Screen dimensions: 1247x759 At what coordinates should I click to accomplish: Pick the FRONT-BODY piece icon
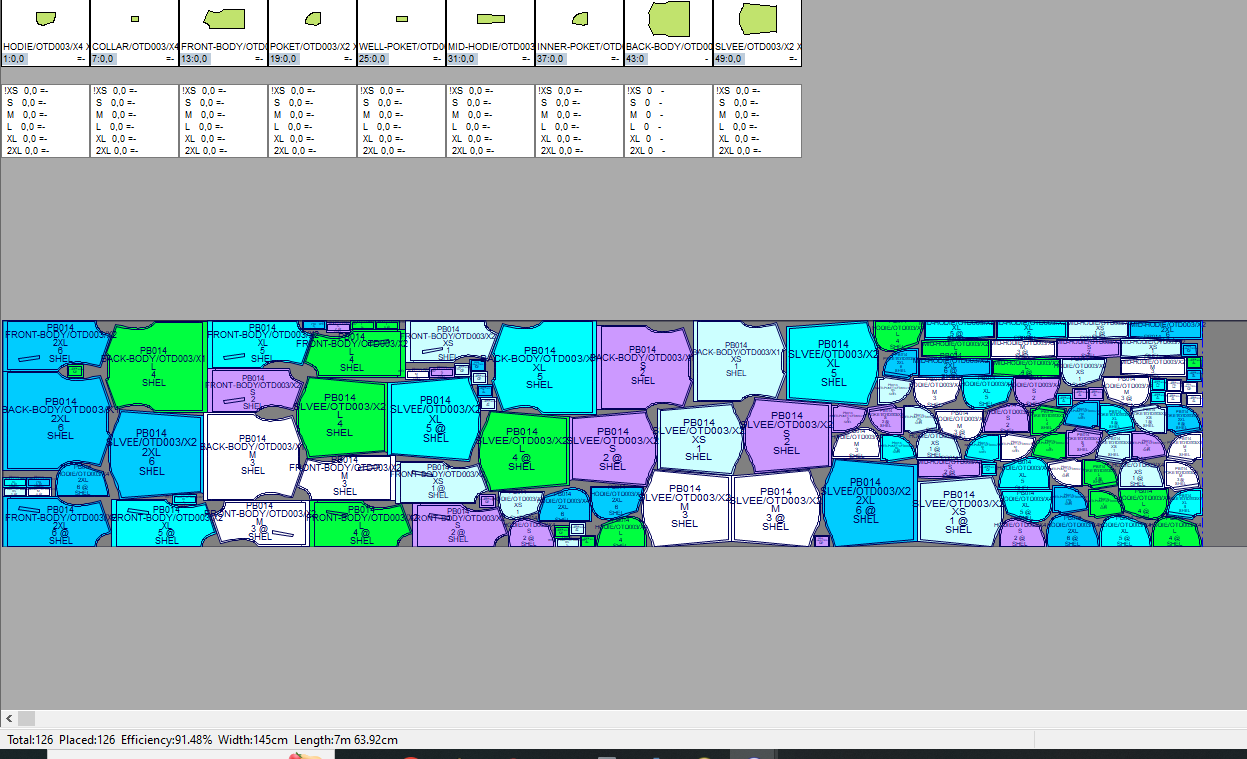click(x=224, y=19)
